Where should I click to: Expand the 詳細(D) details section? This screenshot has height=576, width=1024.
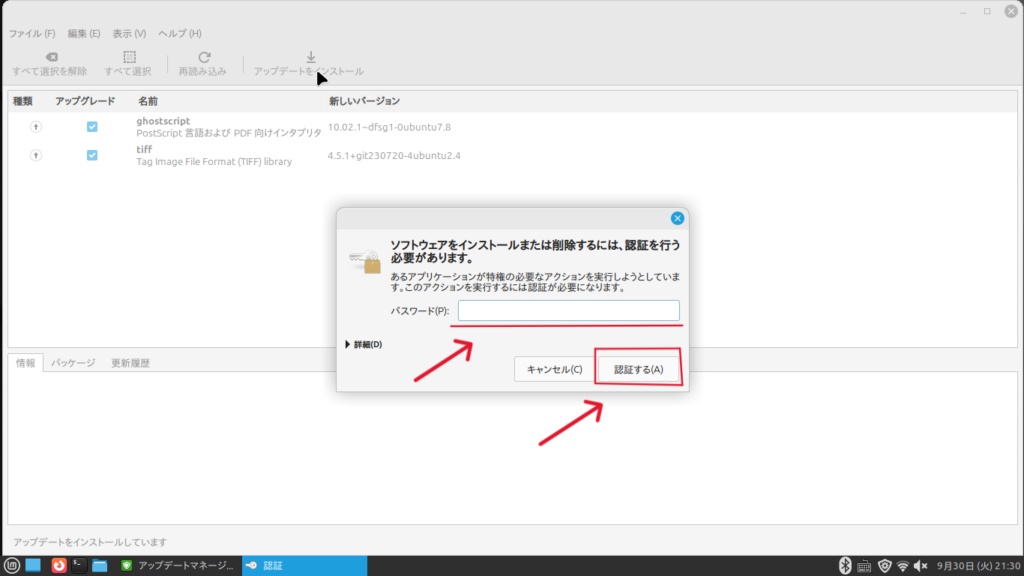click(x=362, y=345)
